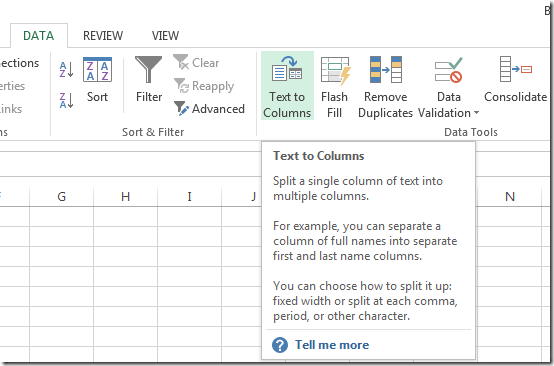Launch the Text to Columns wizard
This screenshot has height=366, width=554.
pyautogui.click(x=287, y=85)
